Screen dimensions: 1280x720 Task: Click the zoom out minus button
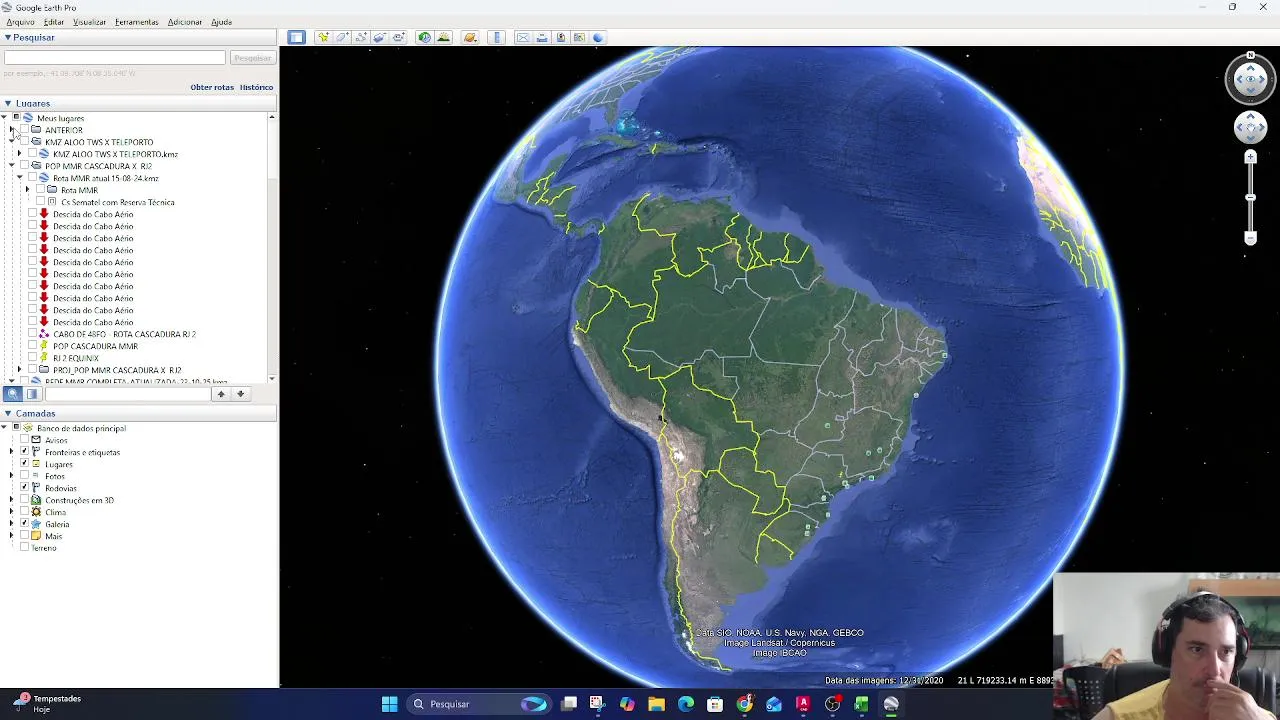click(1250, 238)
